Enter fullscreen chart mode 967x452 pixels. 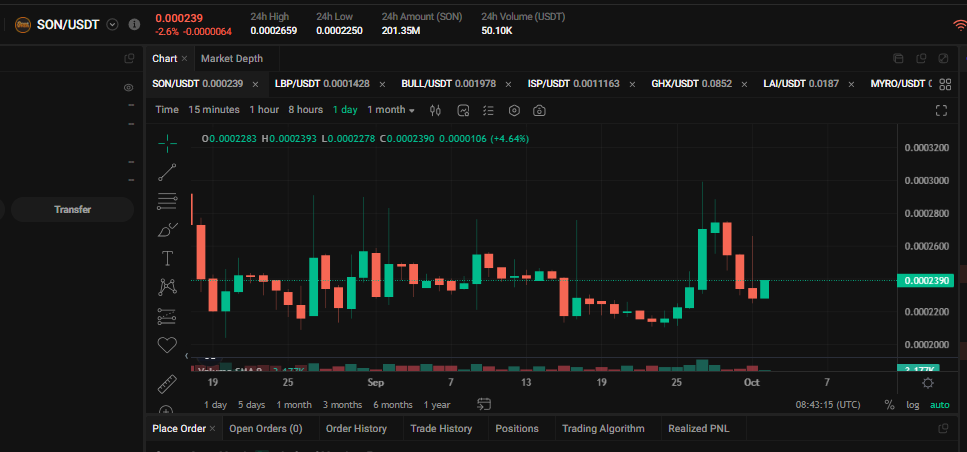click(941, 110)
